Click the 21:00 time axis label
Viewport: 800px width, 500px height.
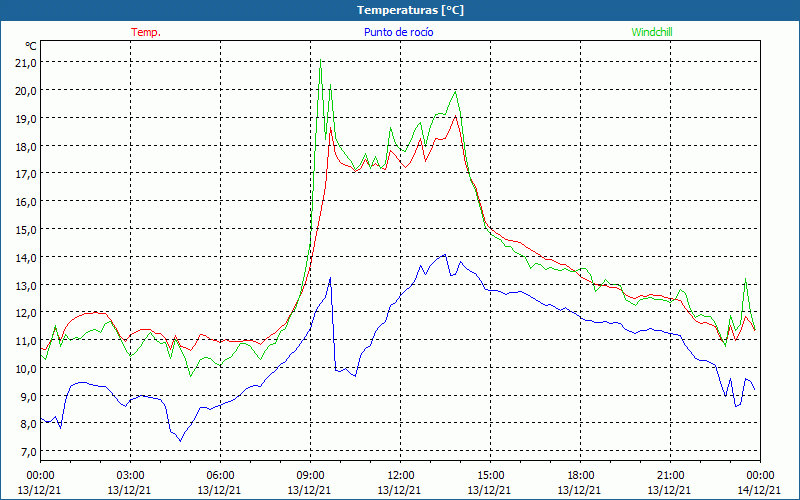pos(670,476)
